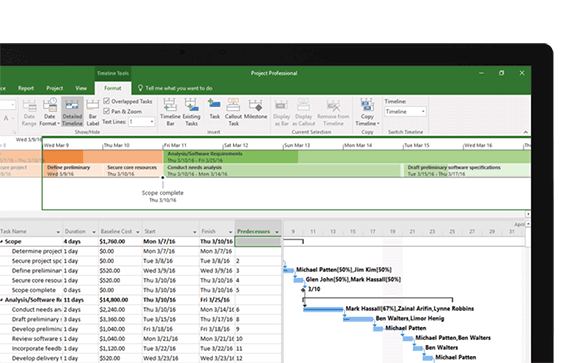Open Baseline Cost column filter arrow
Screen dimensions: 580x363
click(x=138, y=232)
